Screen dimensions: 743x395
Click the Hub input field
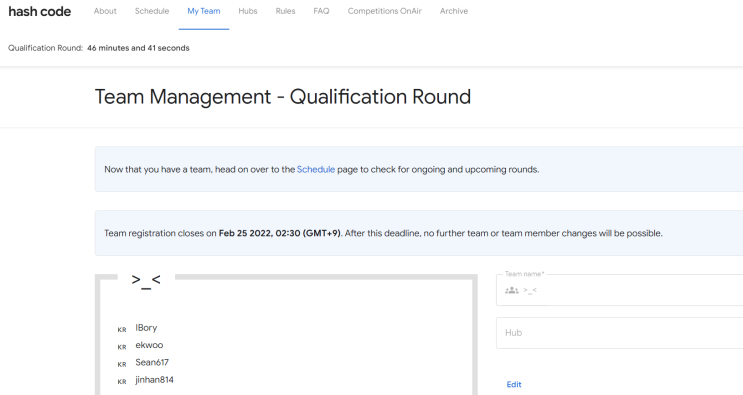tap(619, 333)
